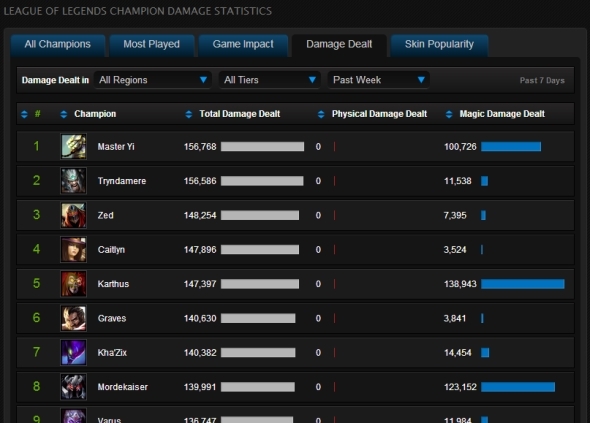The image size is (590, 423).
Task: Switch to the Skin Popularity tab
Action: [439, 45]
